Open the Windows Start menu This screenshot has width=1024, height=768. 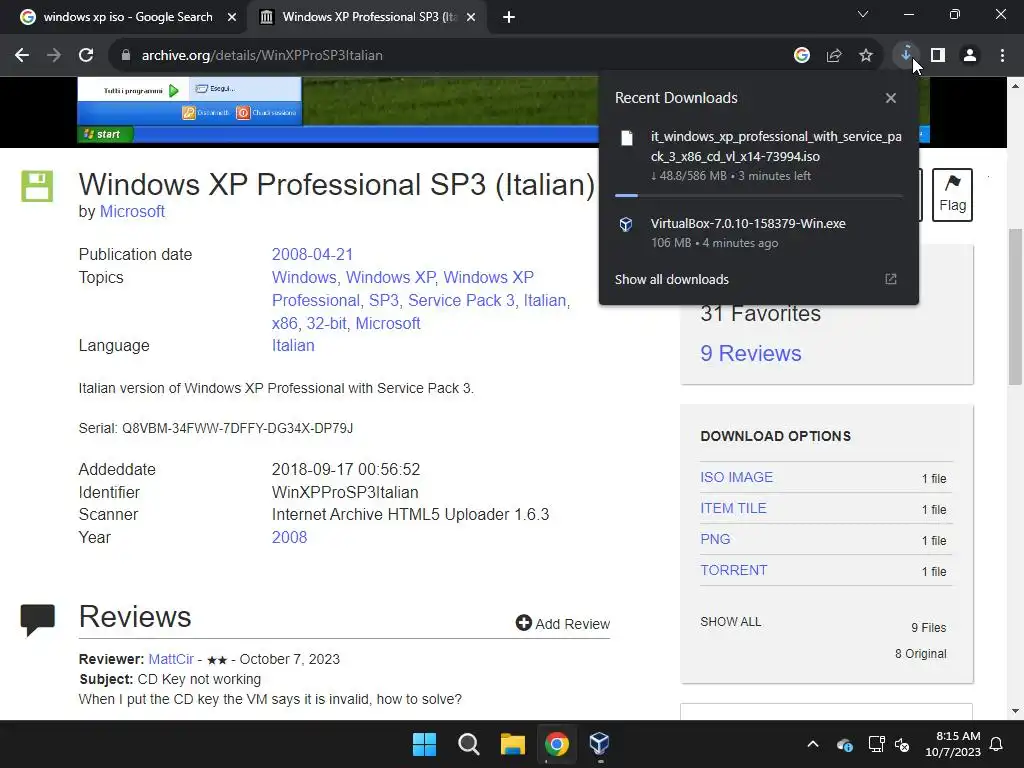tap(424, 744)
